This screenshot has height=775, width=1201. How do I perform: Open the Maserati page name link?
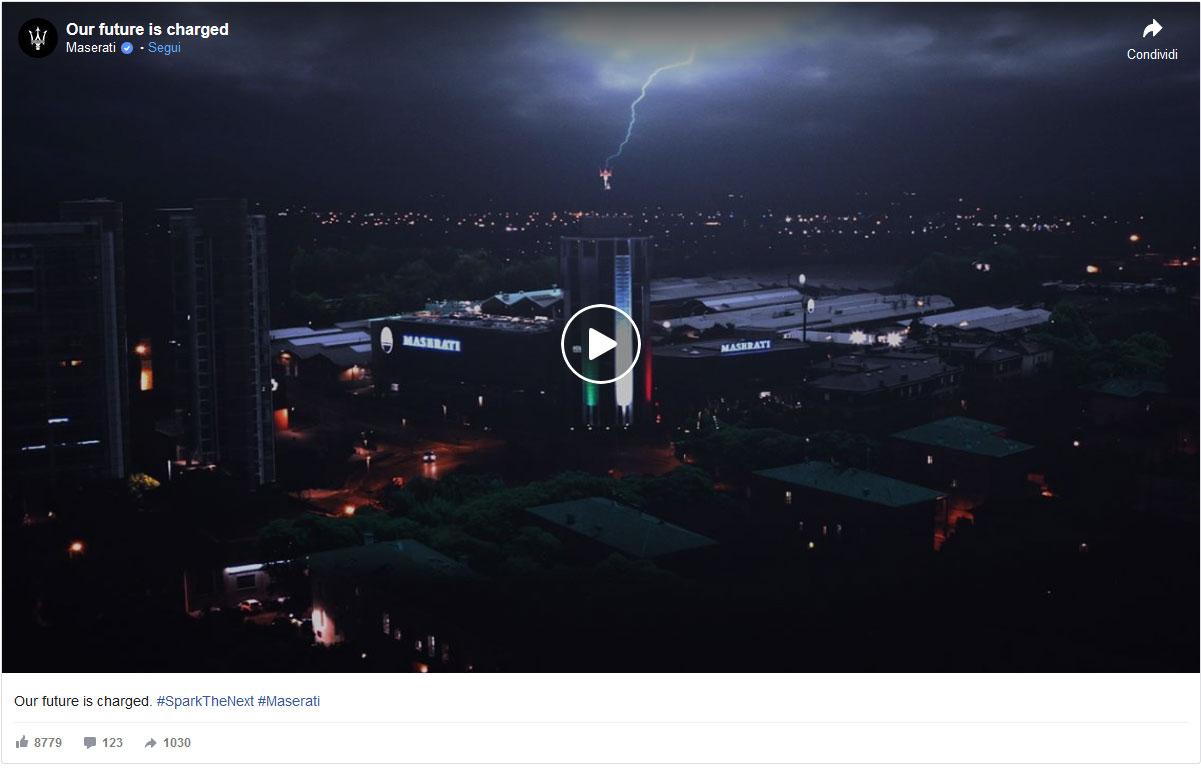91,47
